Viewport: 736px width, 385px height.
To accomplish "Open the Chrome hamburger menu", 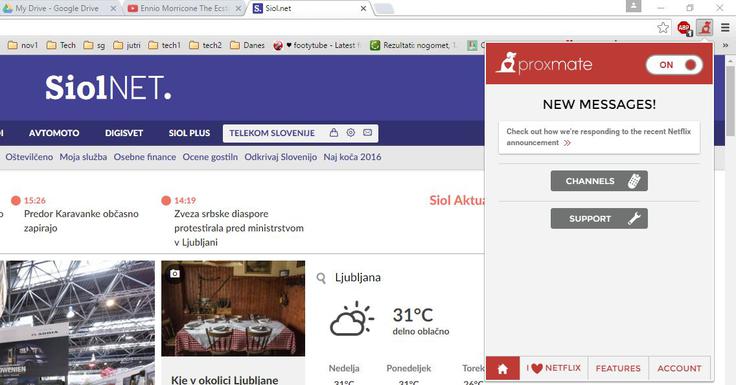I will 725,28.
